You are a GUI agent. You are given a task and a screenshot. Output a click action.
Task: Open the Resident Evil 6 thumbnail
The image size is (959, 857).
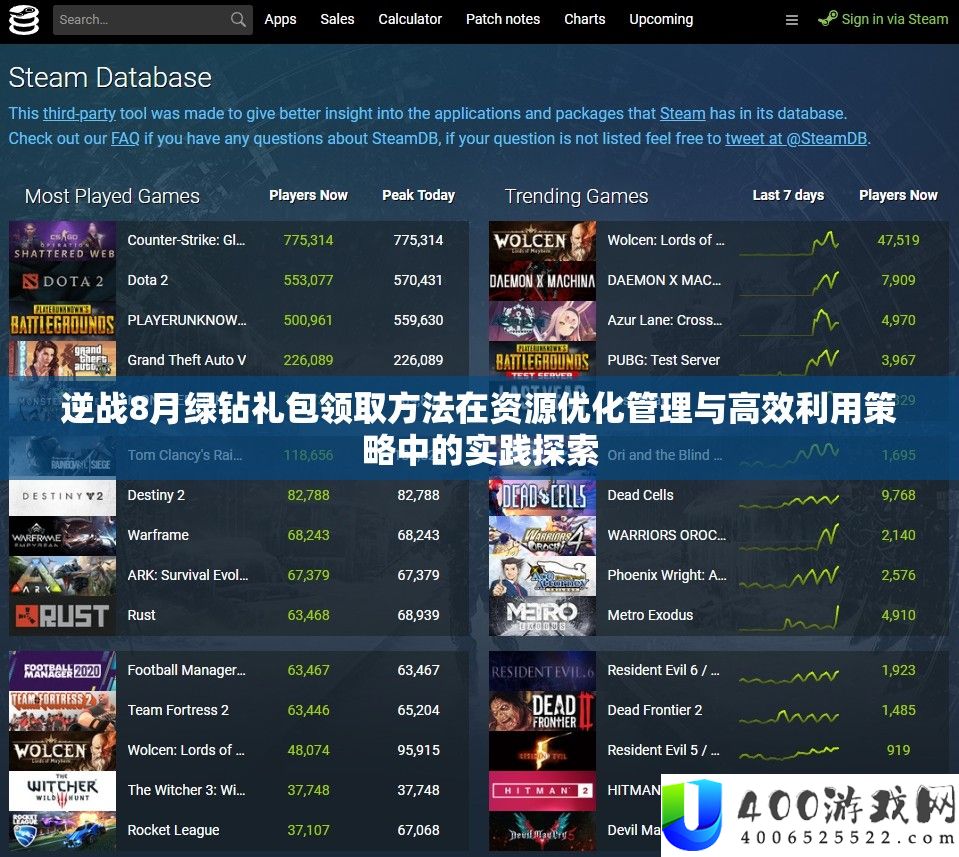click(542, 671)
